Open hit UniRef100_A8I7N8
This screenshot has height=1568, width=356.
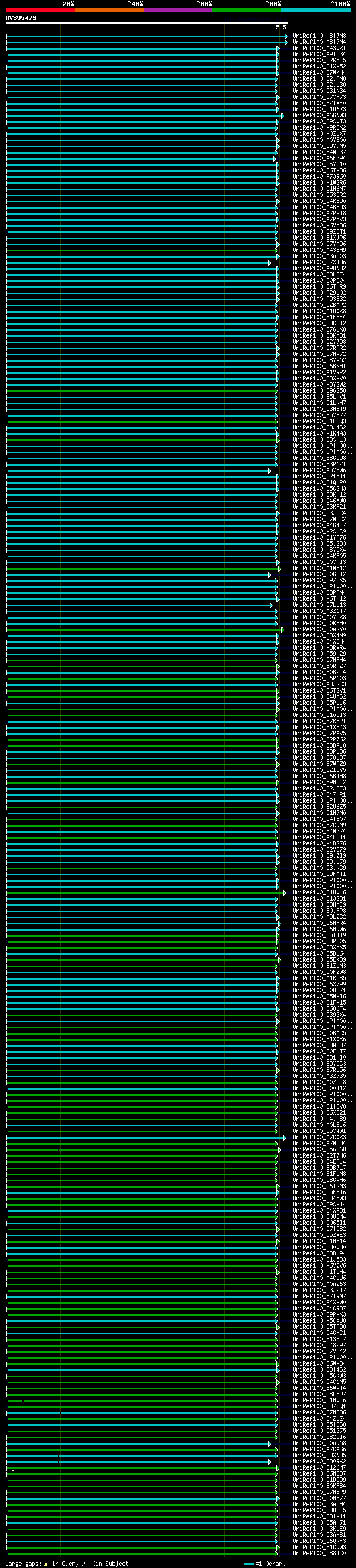[x=319, y=36]
